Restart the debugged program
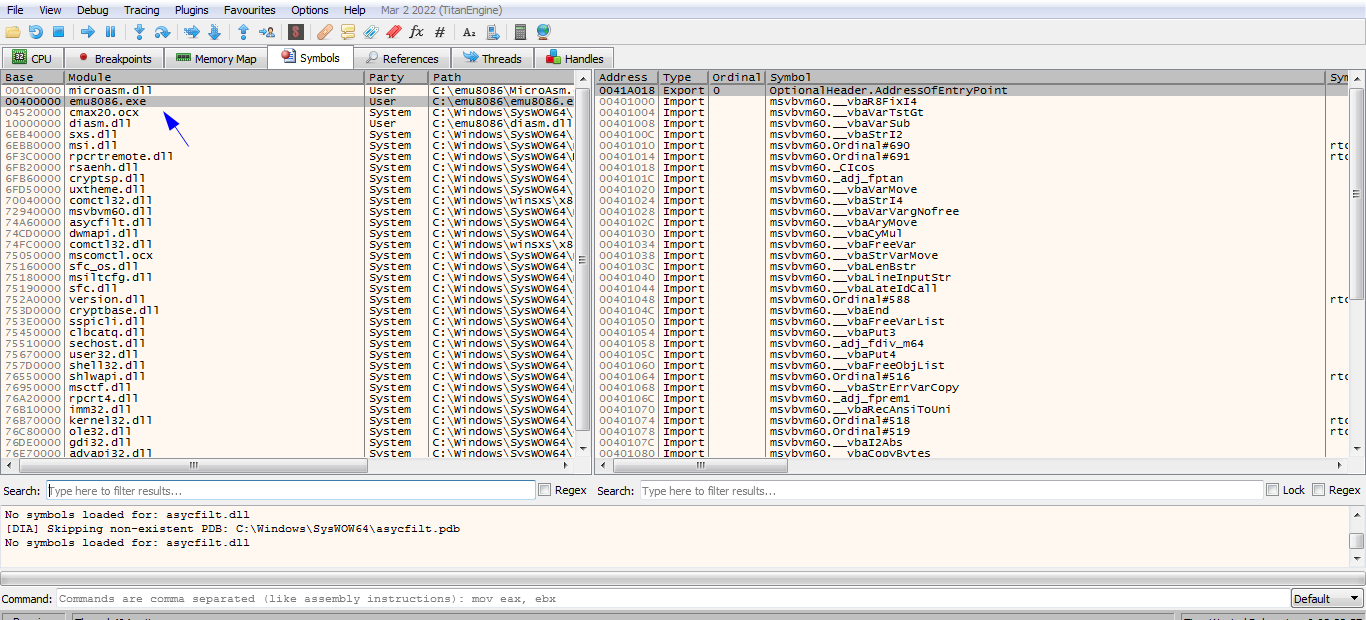Viewport: 1366px width, 620px height. [x=36, y=32]
